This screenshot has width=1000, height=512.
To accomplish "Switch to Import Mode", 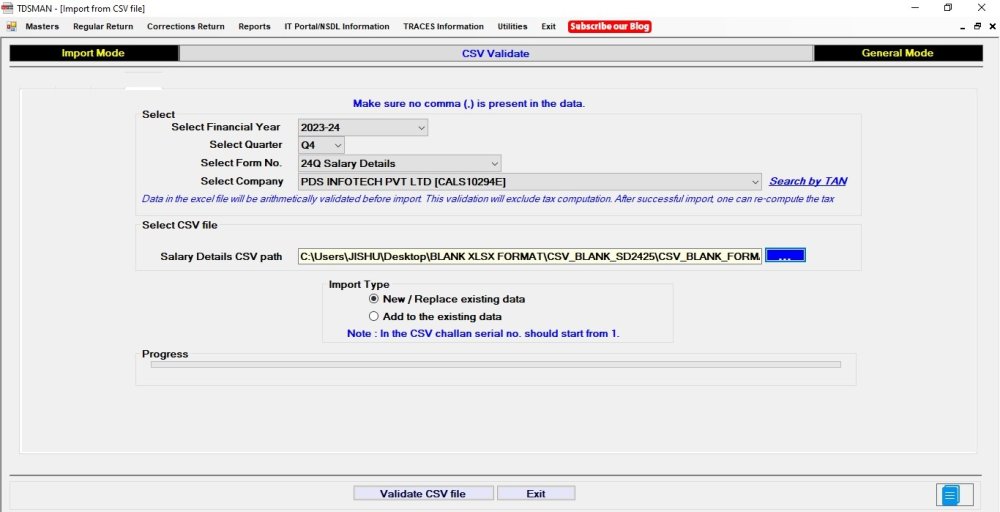I will coord(93,54).
